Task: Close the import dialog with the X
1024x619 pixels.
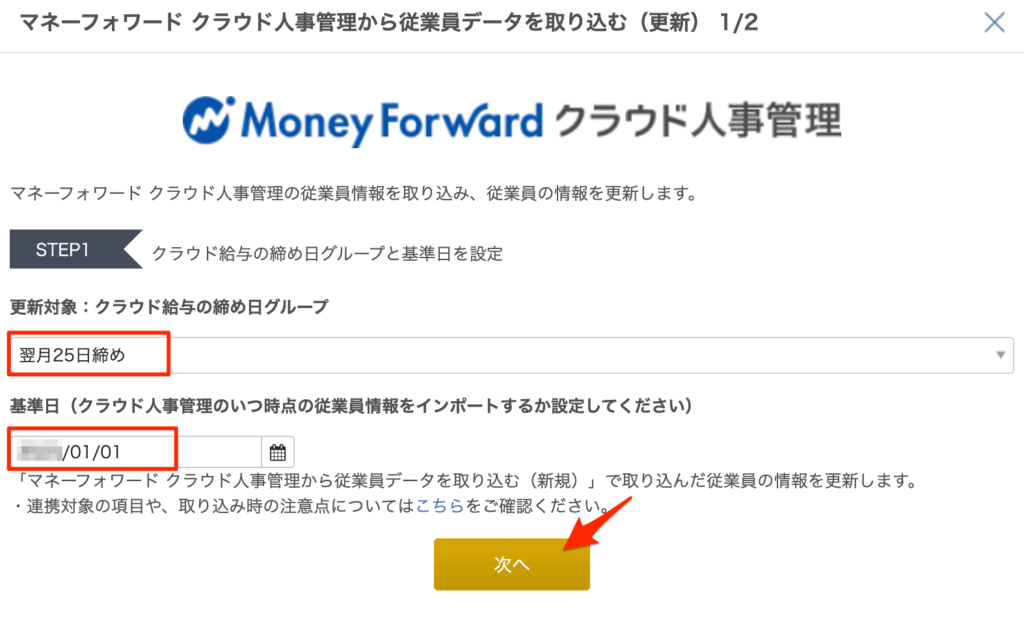Action: 994,22
